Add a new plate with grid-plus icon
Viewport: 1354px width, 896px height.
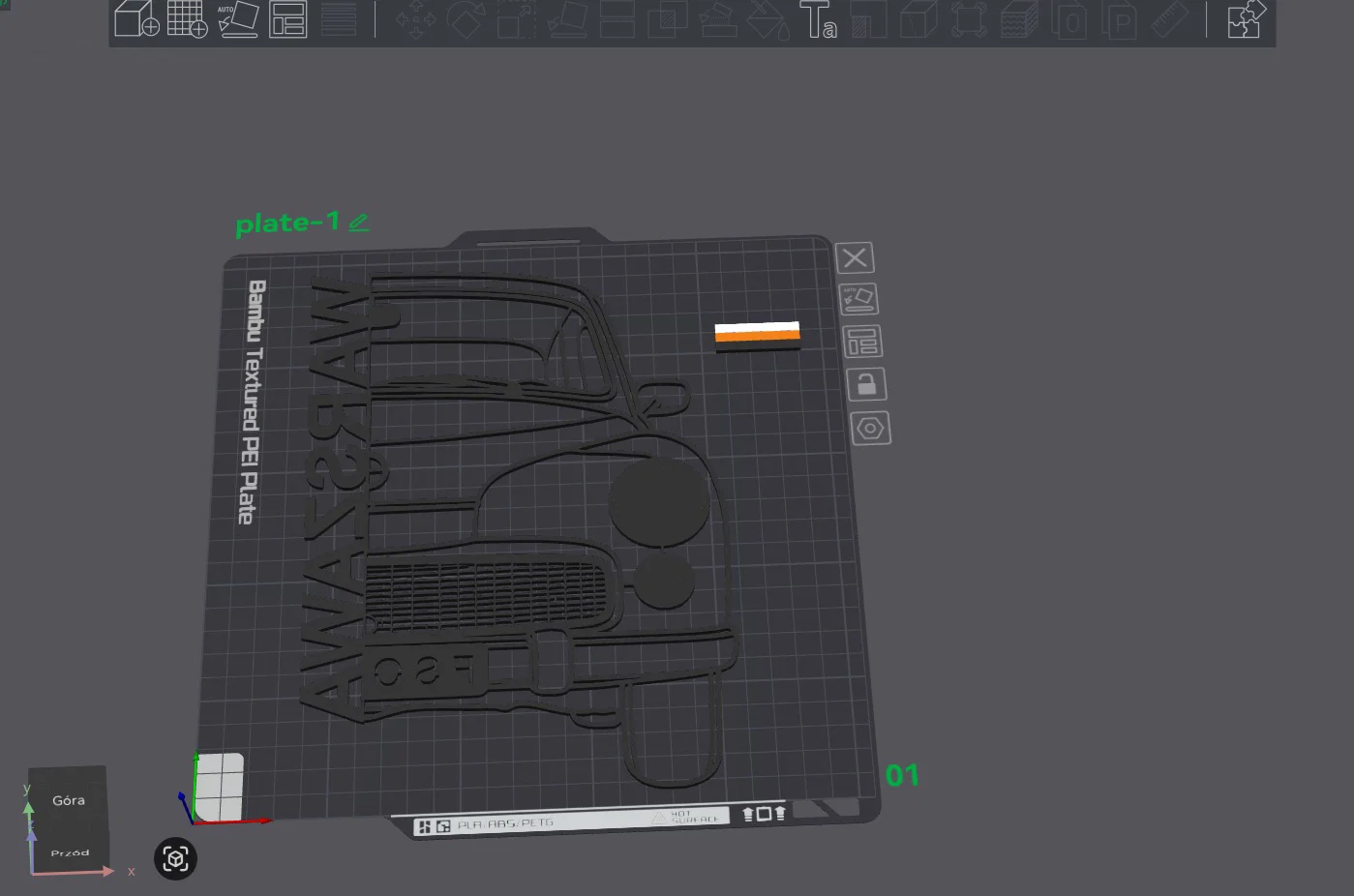click(x=187, y=18)
